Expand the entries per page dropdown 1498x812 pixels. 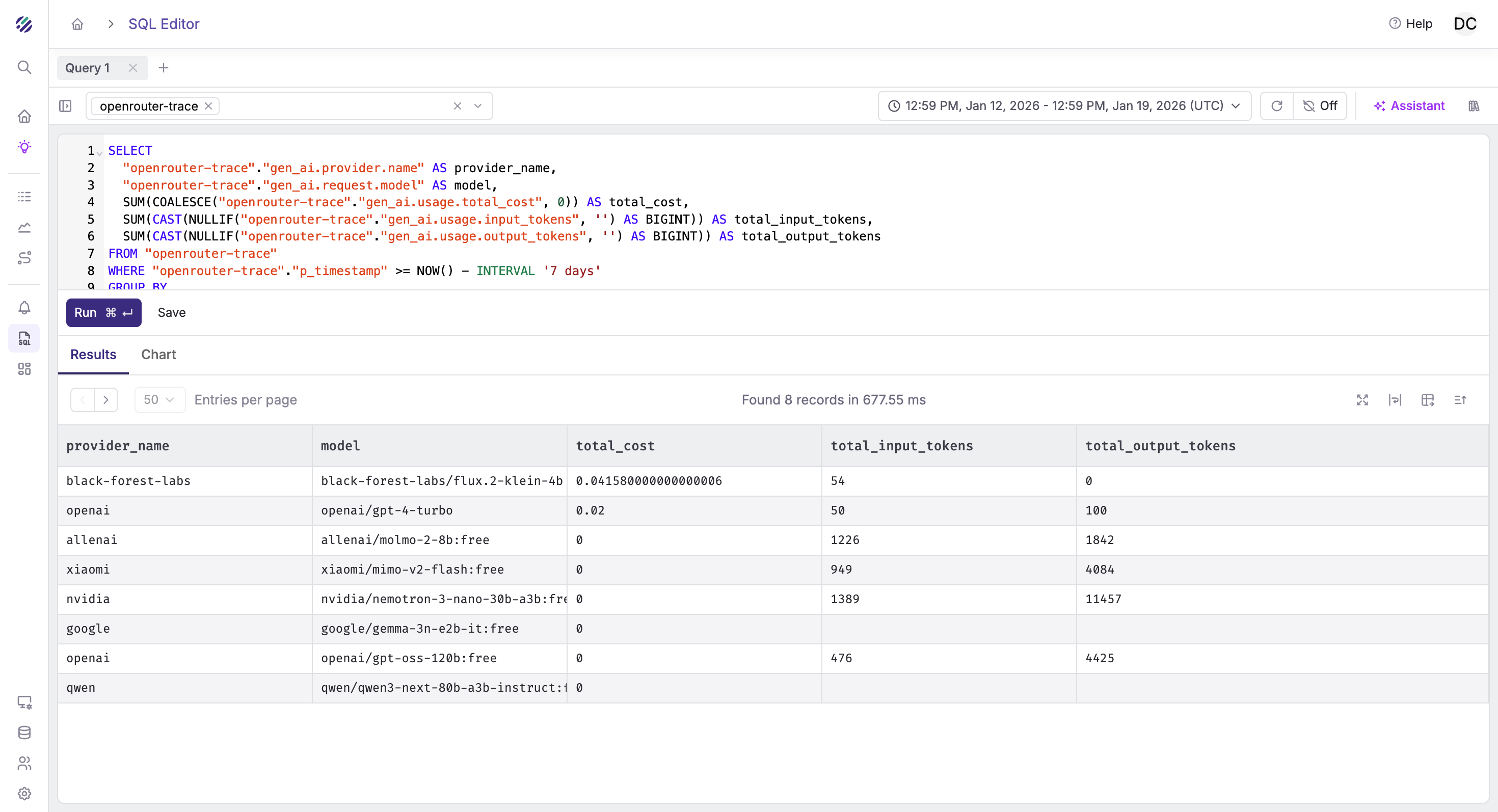coord(159,400)
